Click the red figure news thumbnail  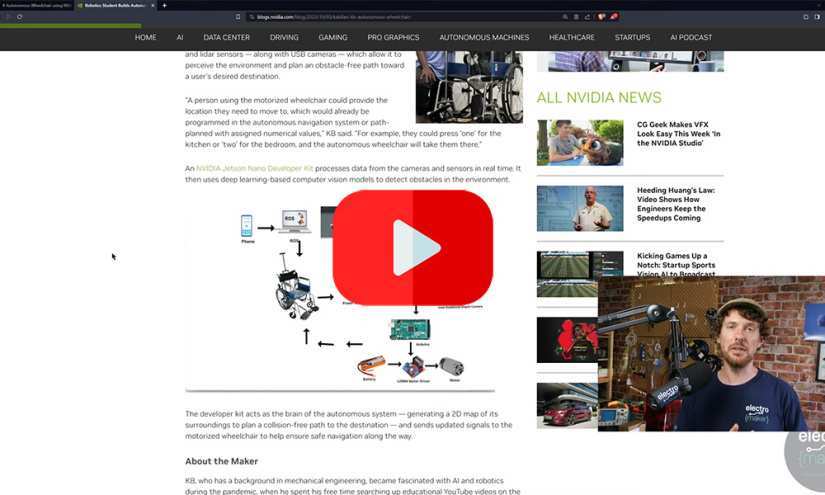(x=567, y=340)
